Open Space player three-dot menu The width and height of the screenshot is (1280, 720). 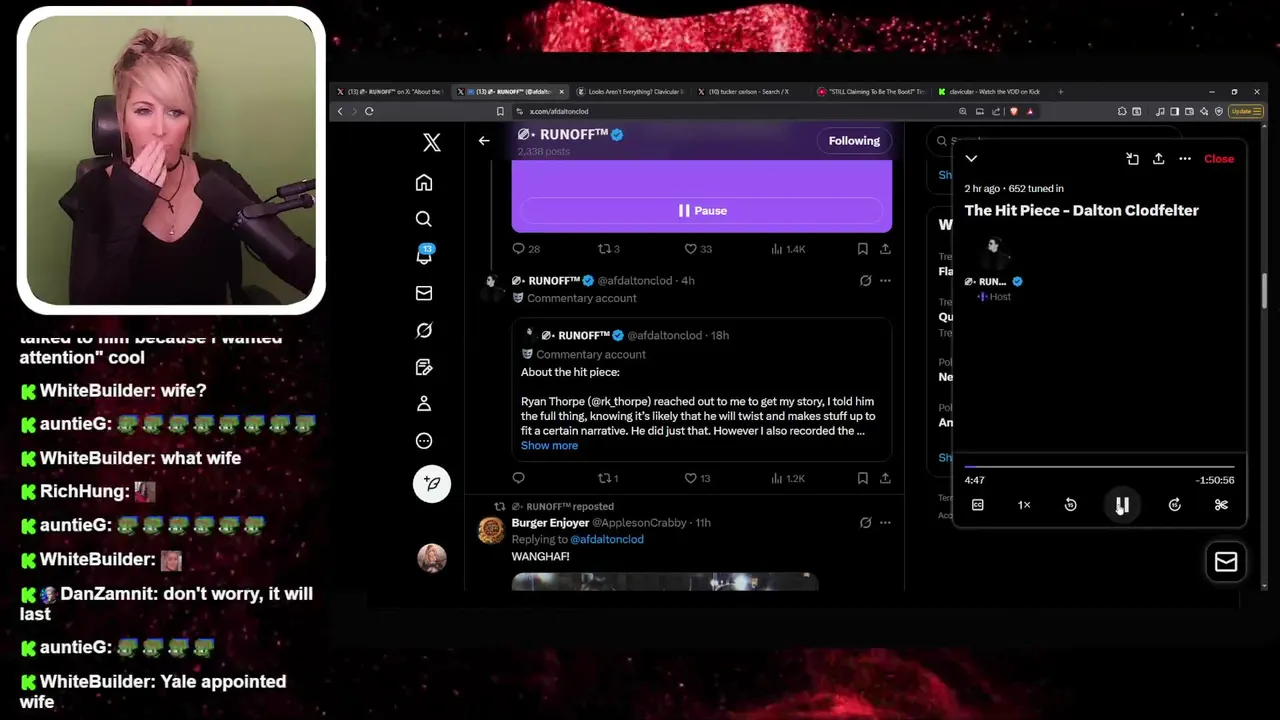[x=1185, y=159]
